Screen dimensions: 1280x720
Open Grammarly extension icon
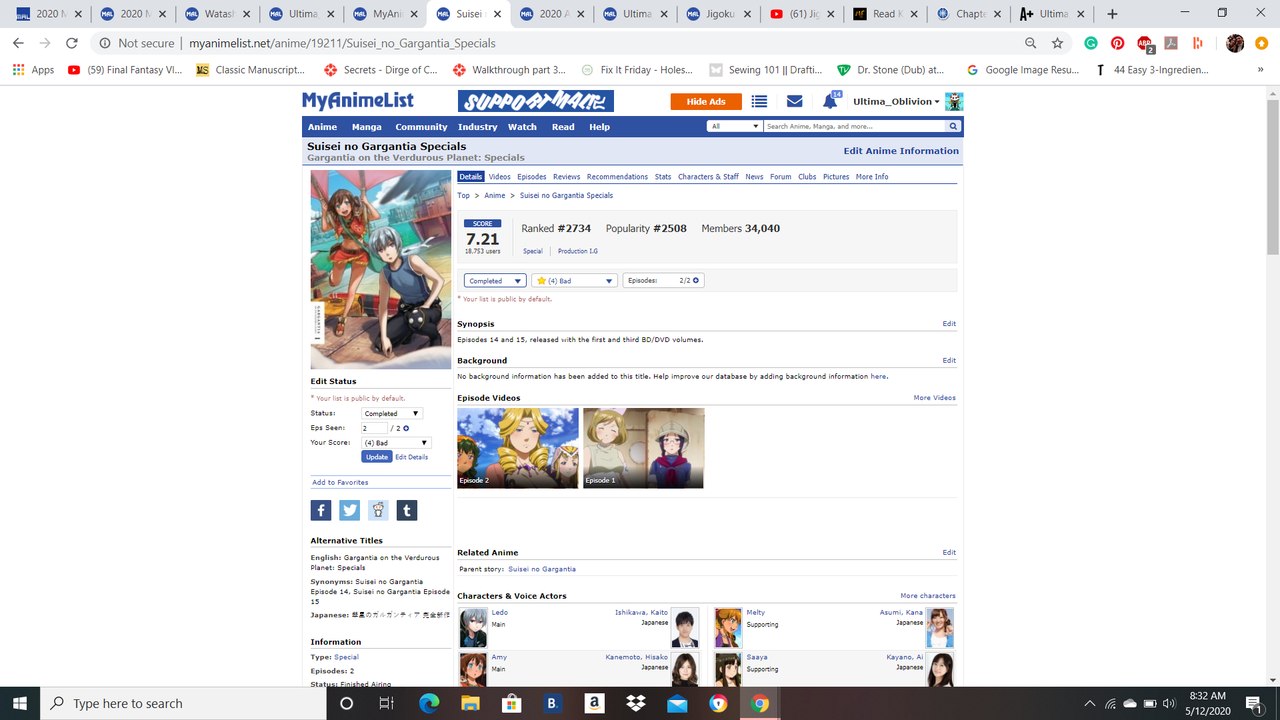click(x=1091, y=43)
